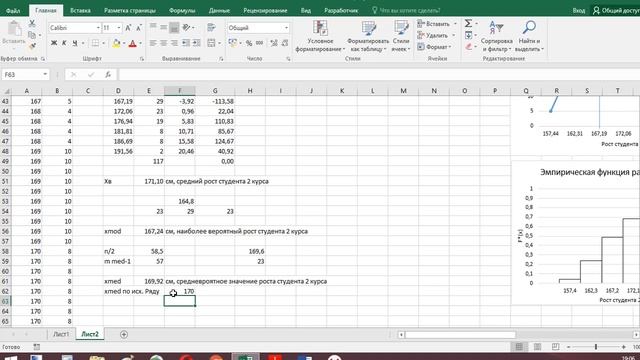Screen dimensions: 640x360
Task: Decrease indent in the alignment group
Action: 186,43
